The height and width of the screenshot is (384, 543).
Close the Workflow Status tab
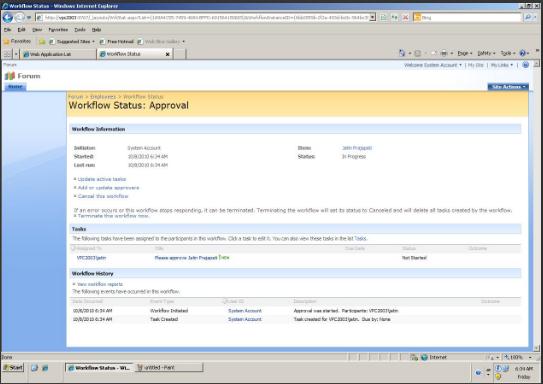click(x=168, y=54)
